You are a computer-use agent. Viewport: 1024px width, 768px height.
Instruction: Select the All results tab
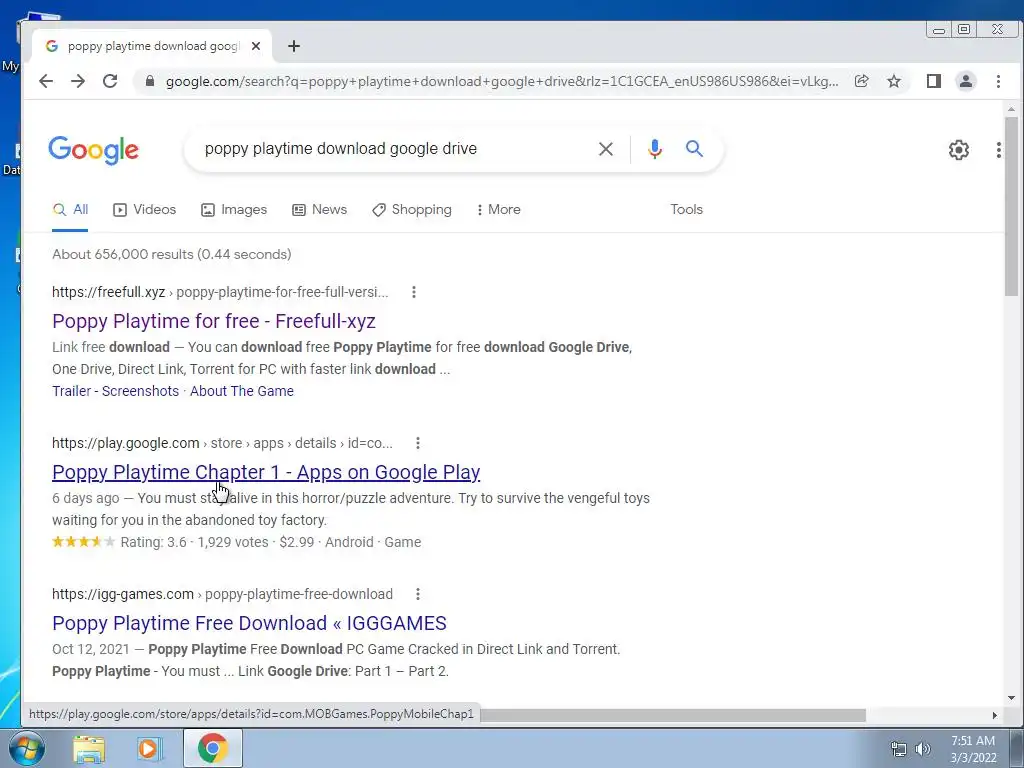click(70, 210)
